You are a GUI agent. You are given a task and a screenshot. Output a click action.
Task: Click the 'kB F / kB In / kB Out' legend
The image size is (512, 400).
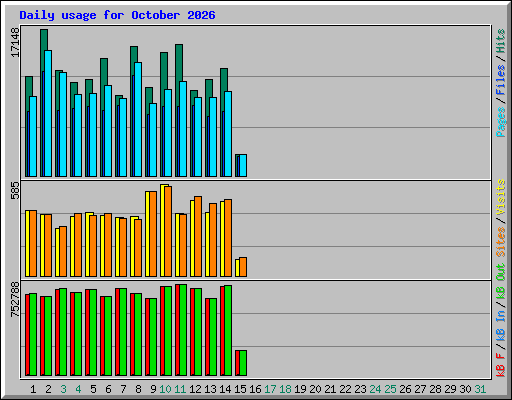pyautogui.click(x=500, y=320)
